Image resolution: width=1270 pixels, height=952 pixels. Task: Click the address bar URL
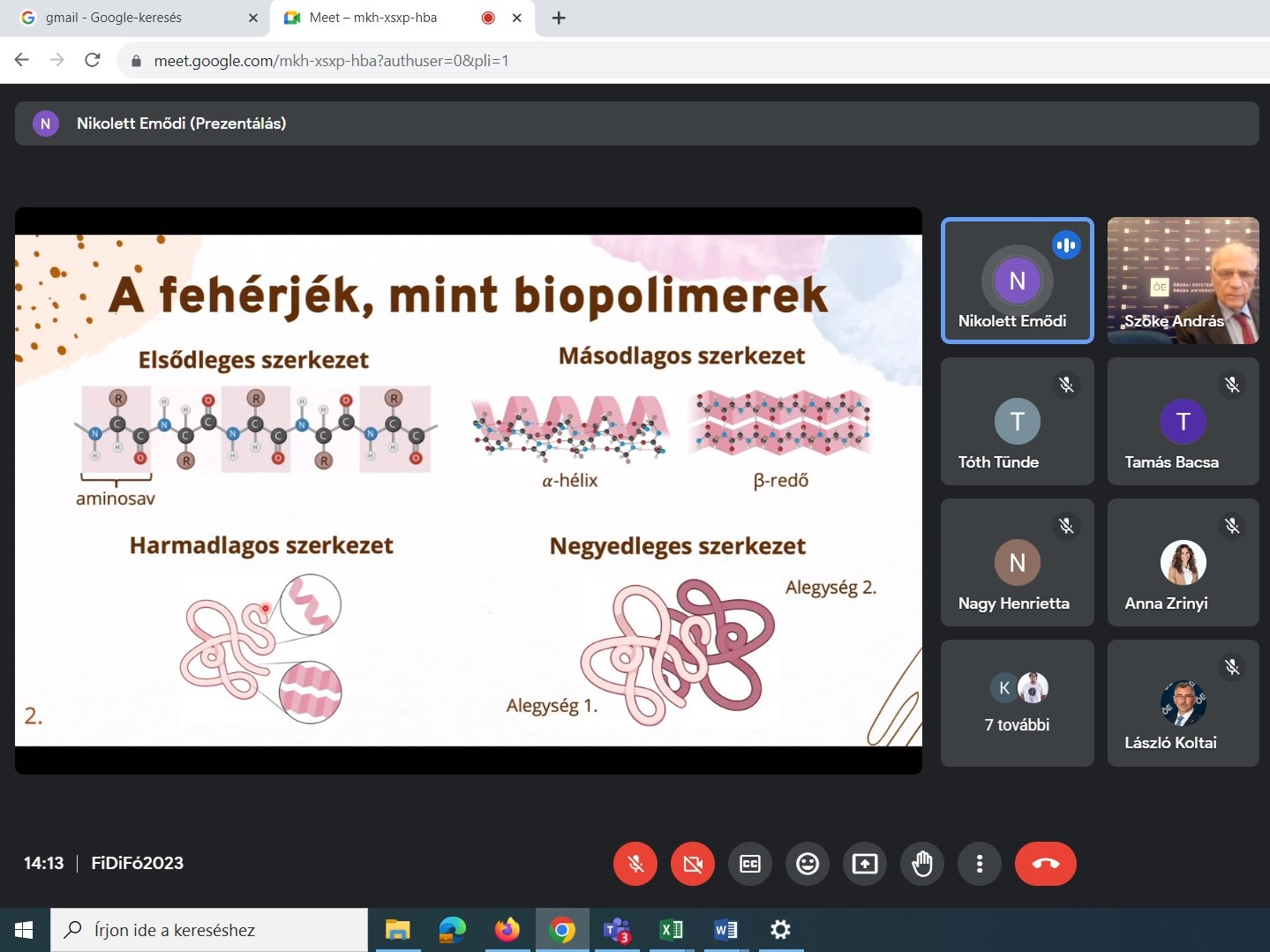click(331, 61)
